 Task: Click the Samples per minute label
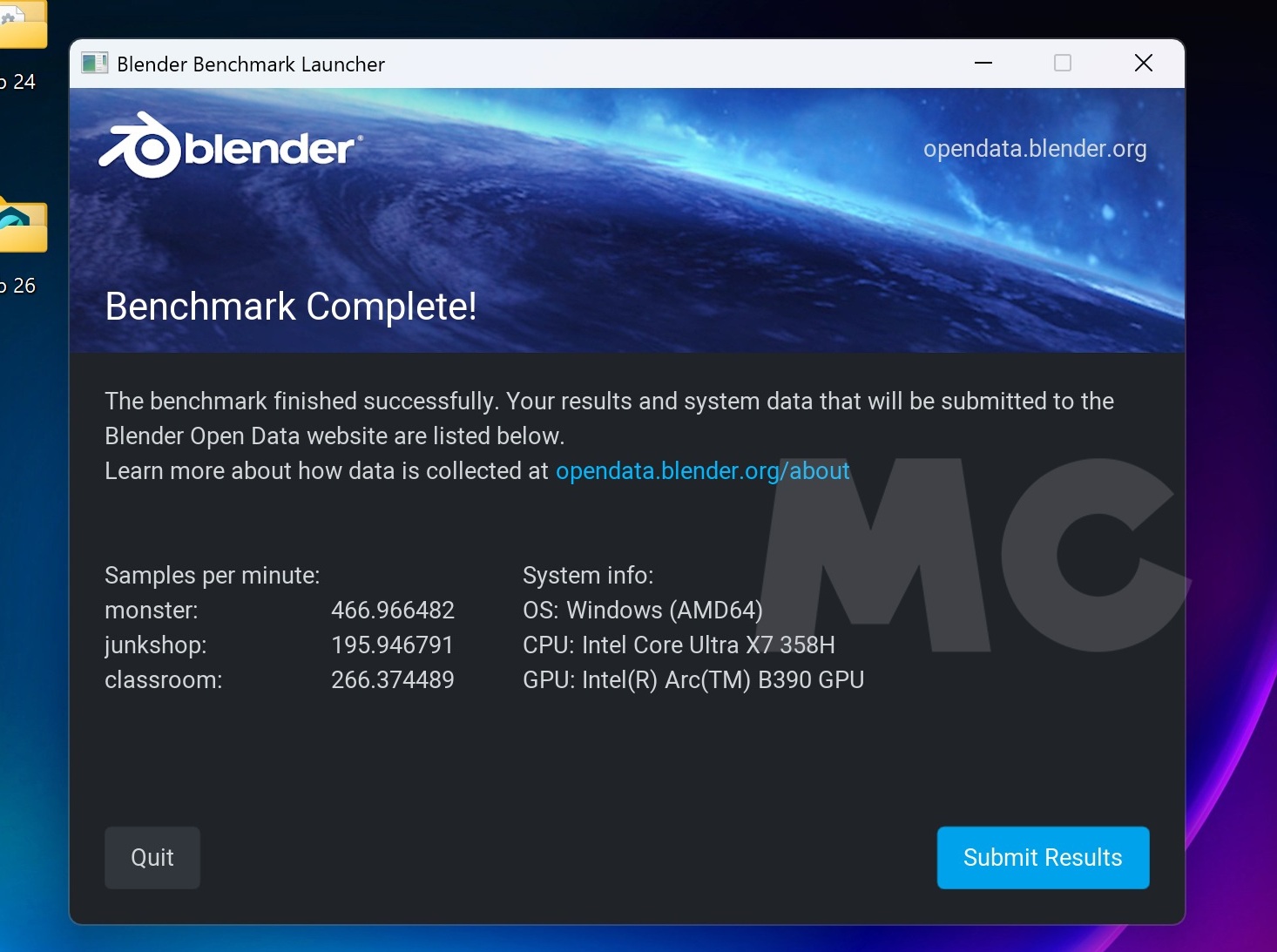point(212,575)
